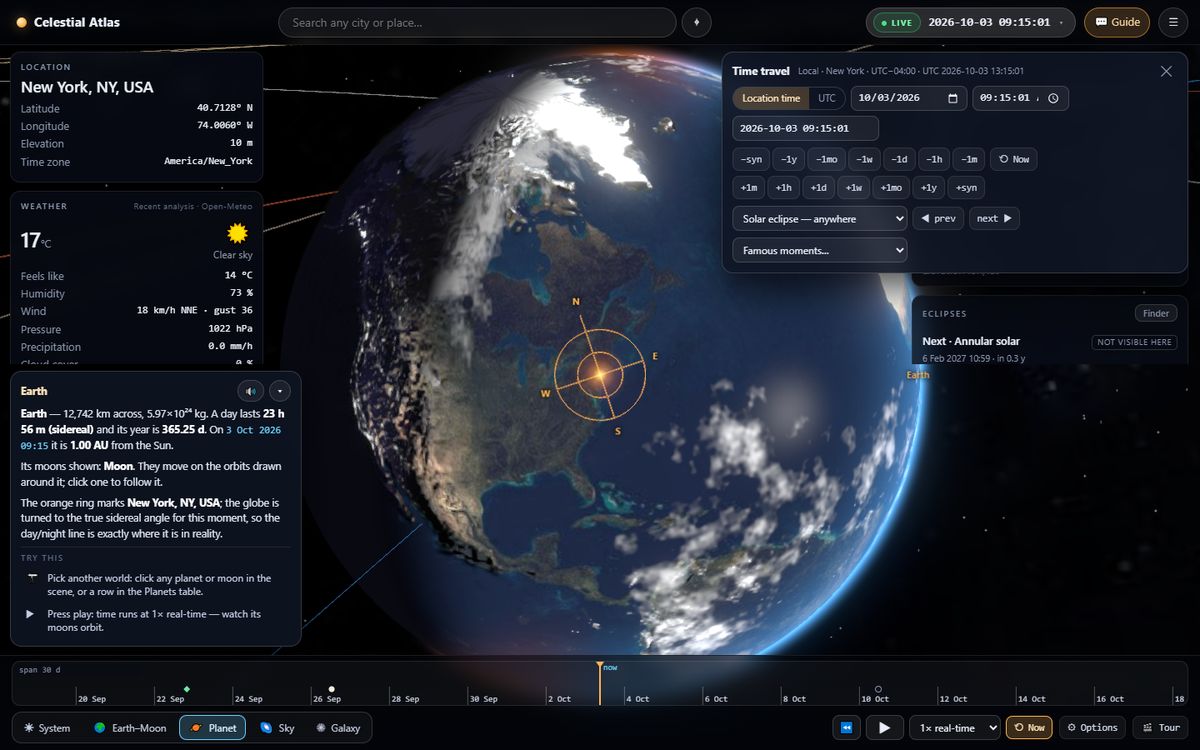The width and height of the screenshot is (1200, 750).
Task: Open the calendar date picker icon
Action: point(952,98)
